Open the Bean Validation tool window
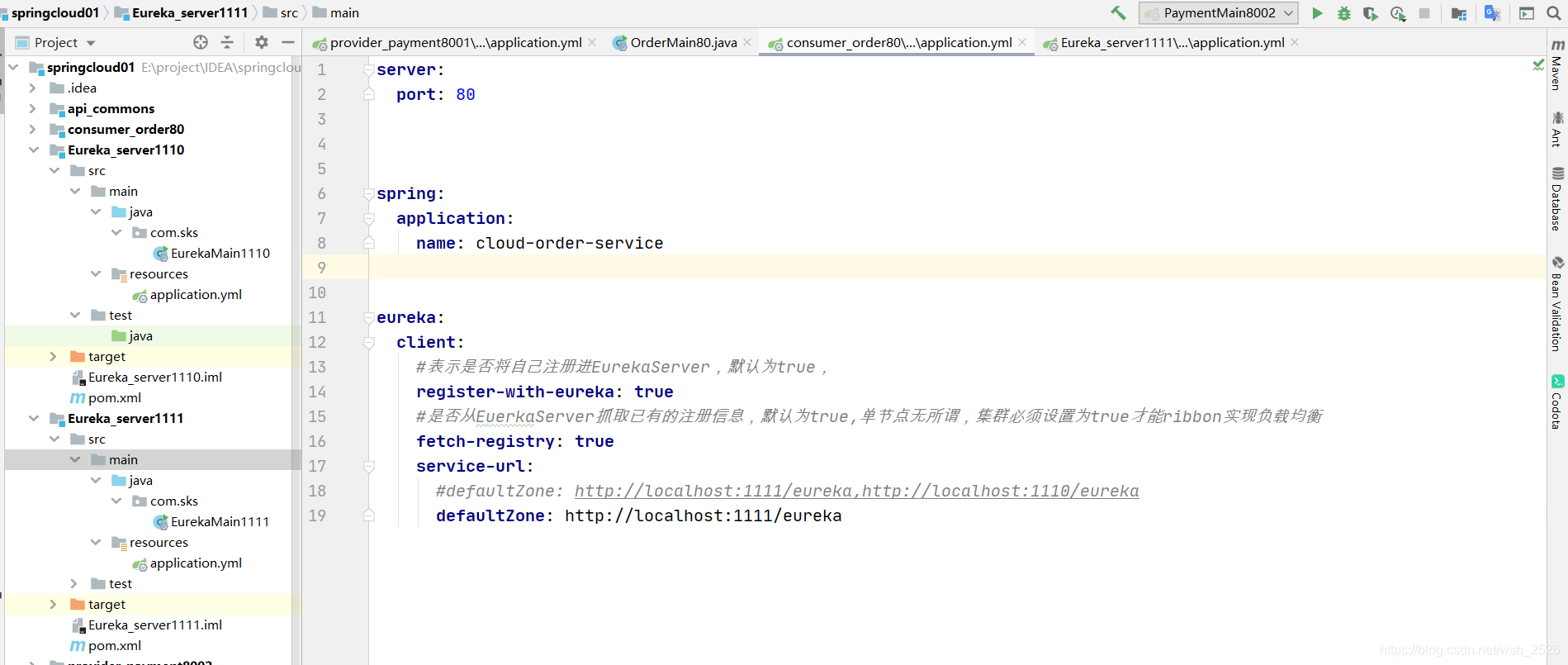This screenshot has height=665, width=1568. [x=1557, y=303]
